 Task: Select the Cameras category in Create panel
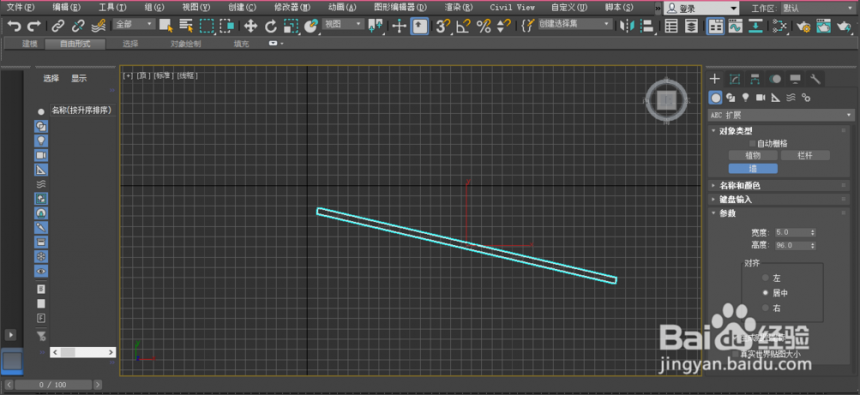pyautogui.click(x=760, y=97)
